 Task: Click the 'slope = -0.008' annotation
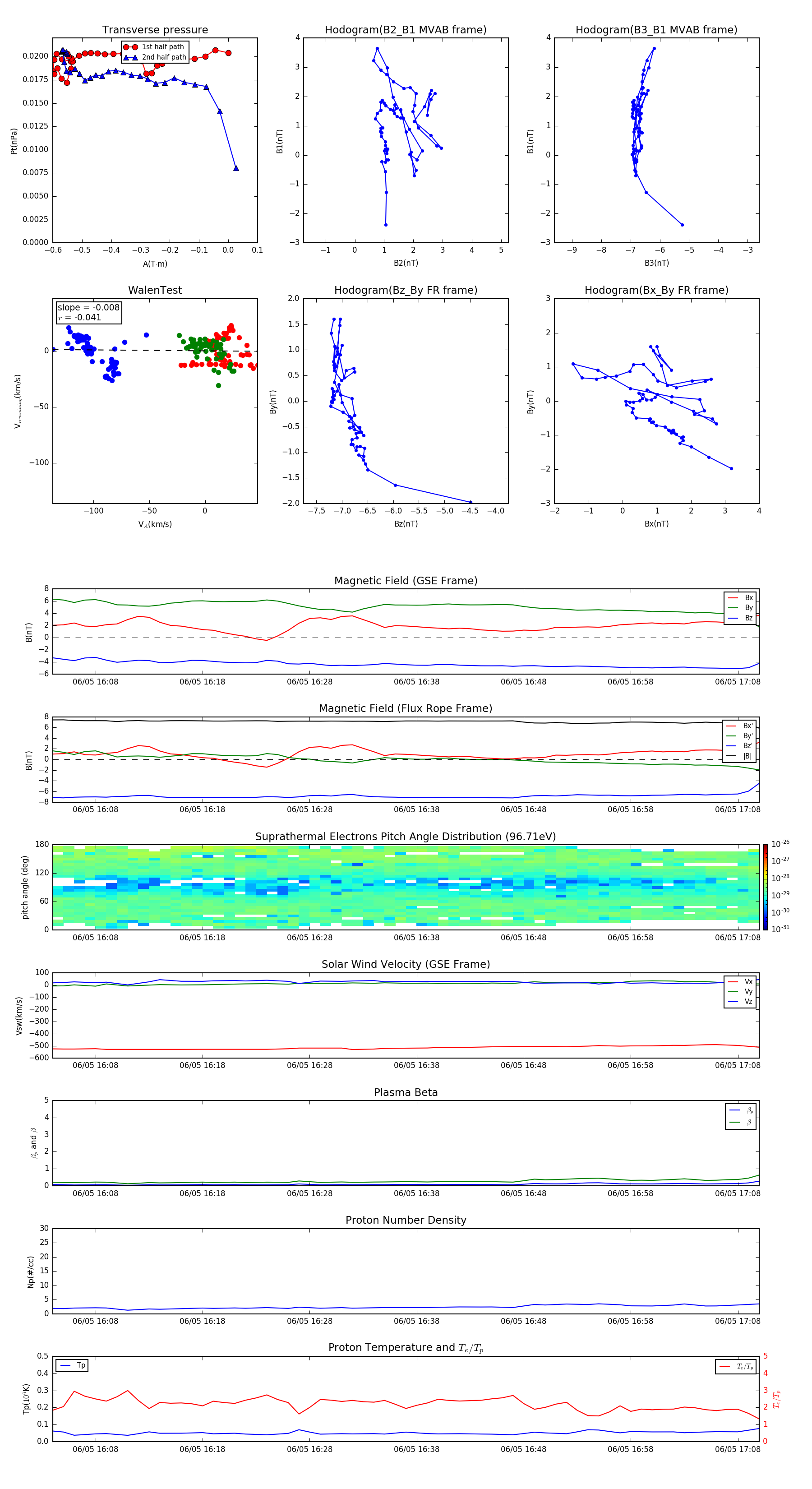[x=88, y=308]
